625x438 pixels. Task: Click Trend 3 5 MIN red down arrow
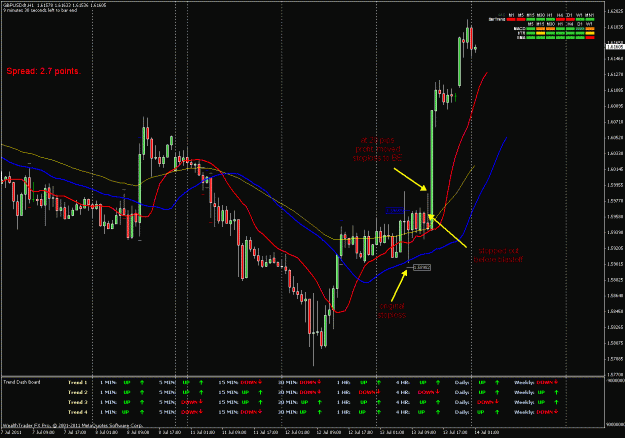pos(201,402)
